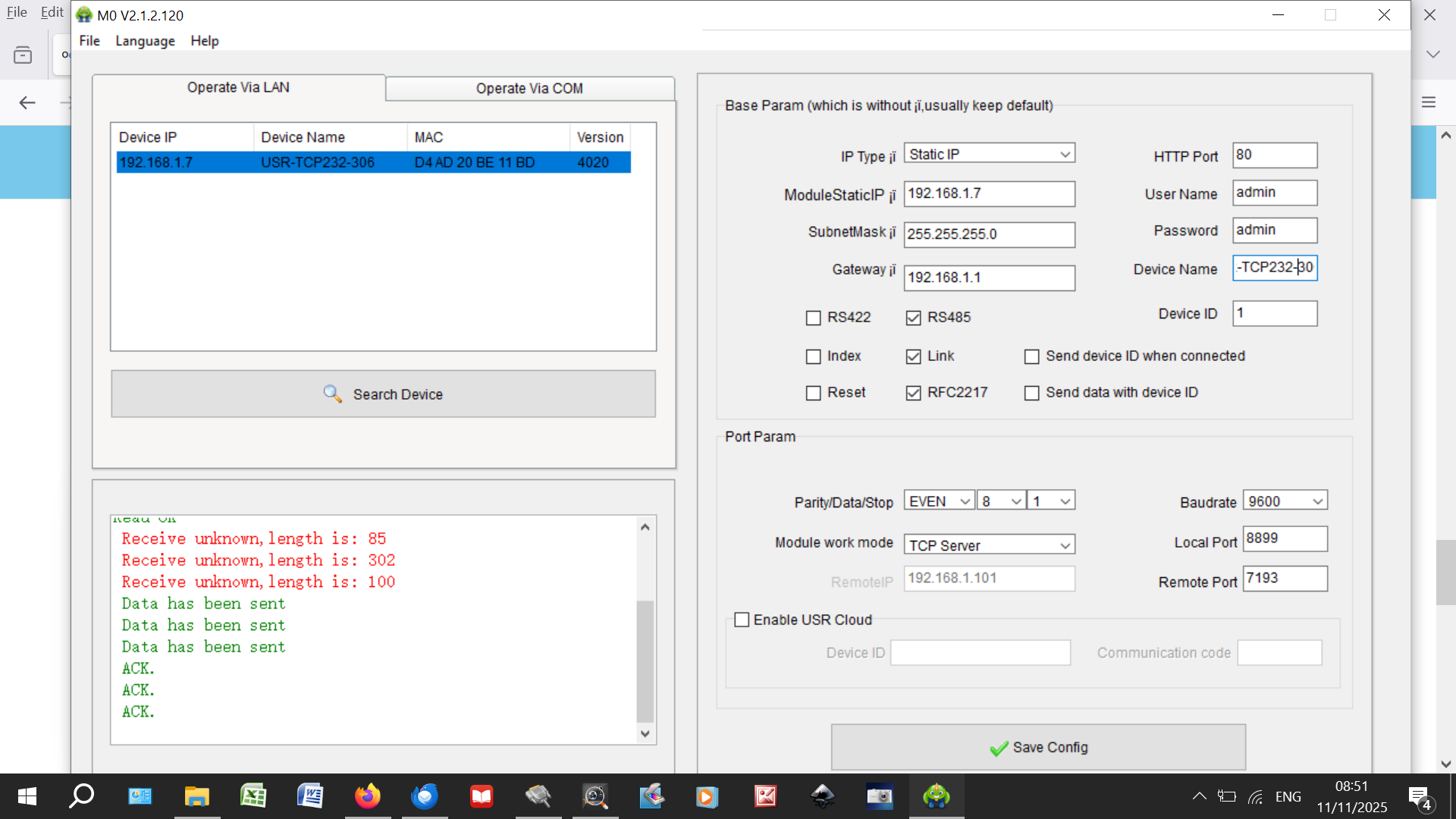Tick Send device ID when connected
The height and width of the screenshot is (819, 1456).
click(x=1031, y=356)
